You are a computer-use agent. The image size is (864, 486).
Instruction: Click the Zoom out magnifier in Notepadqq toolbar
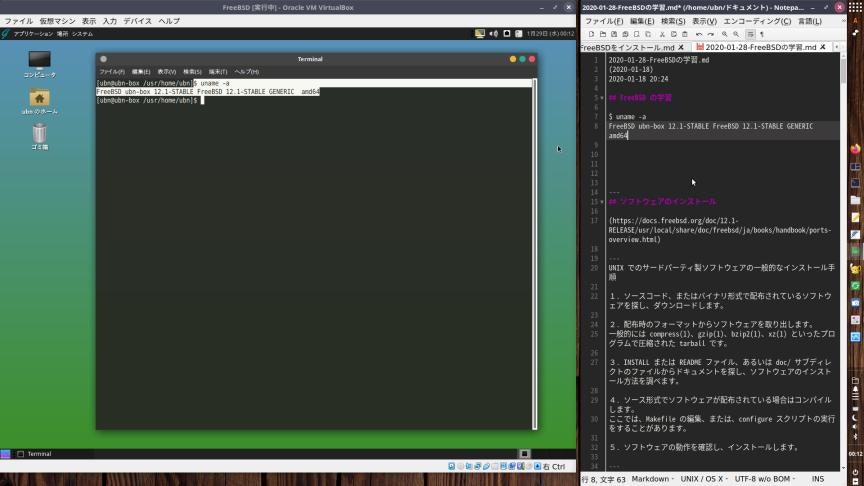pos(736,34)
